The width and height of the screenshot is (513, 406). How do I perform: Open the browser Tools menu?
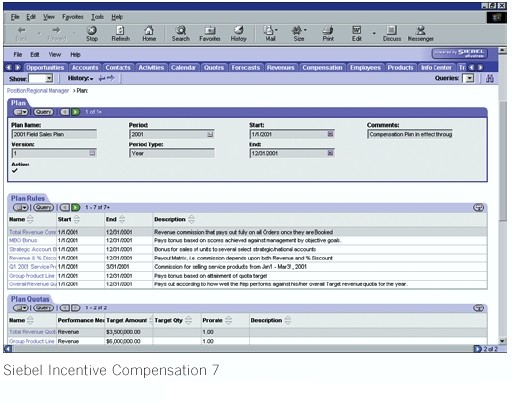[x=97, y=17]
